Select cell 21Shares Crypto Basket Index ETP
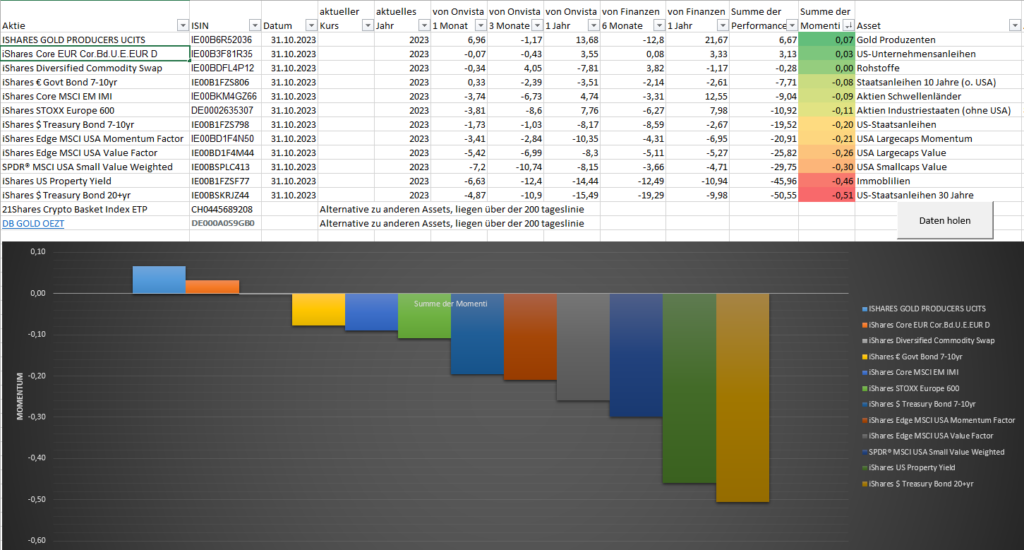 point(95,209)
